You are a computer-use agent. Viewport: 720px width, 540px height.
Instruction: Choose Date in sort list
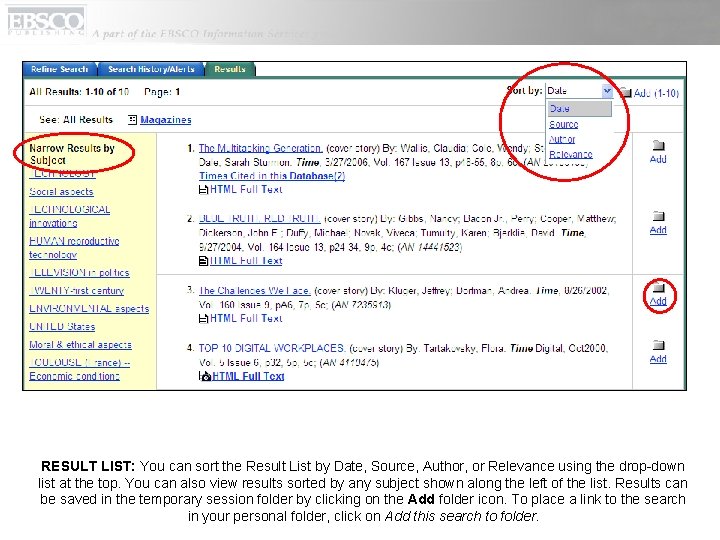point(579,109)
